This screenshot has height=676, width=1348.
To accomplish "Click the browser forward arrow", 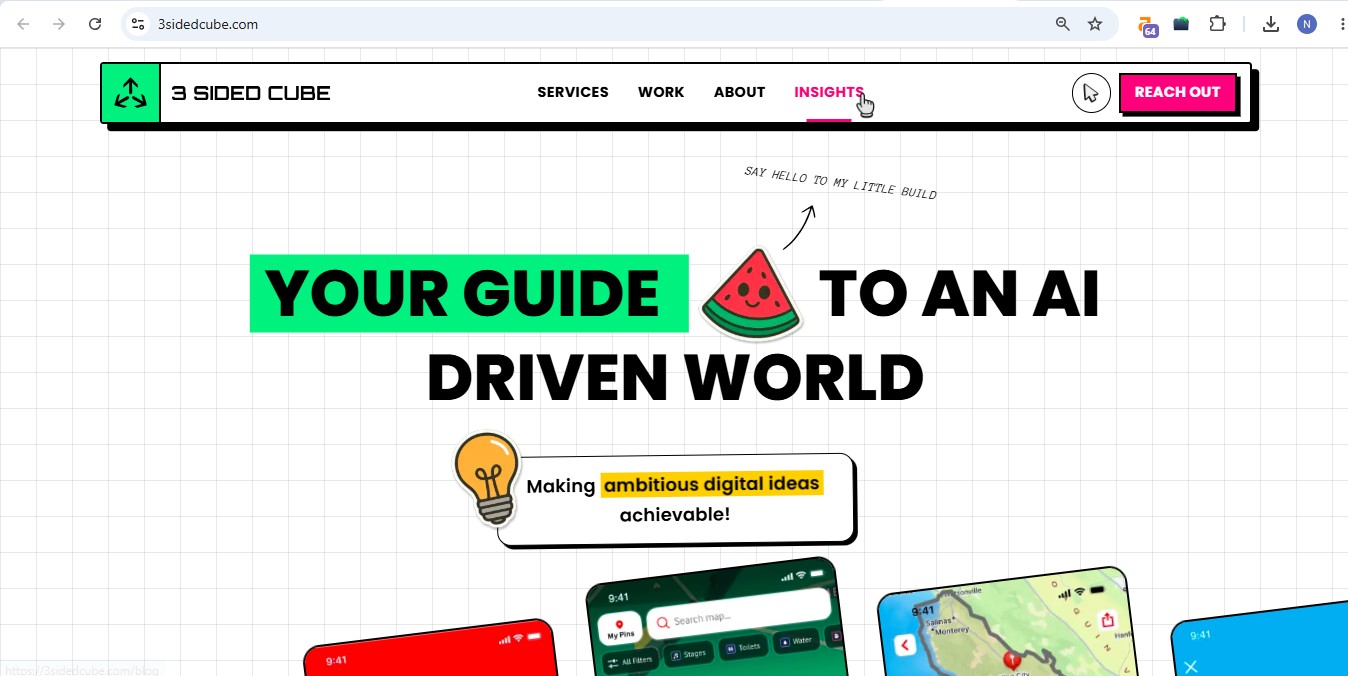I will (59, 24).
